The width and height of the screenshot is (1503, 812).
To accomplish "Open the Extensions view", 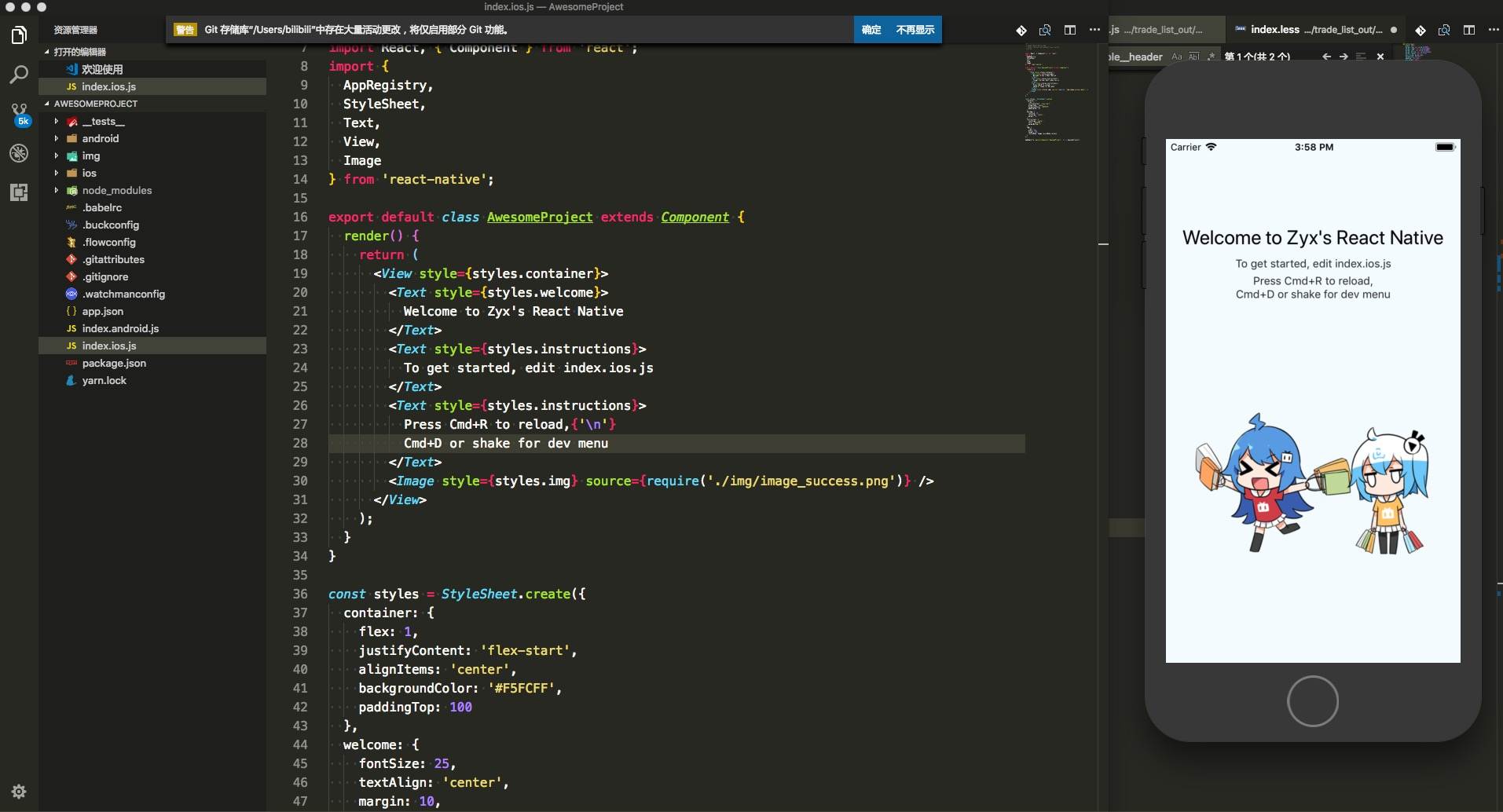I will 19,192.
